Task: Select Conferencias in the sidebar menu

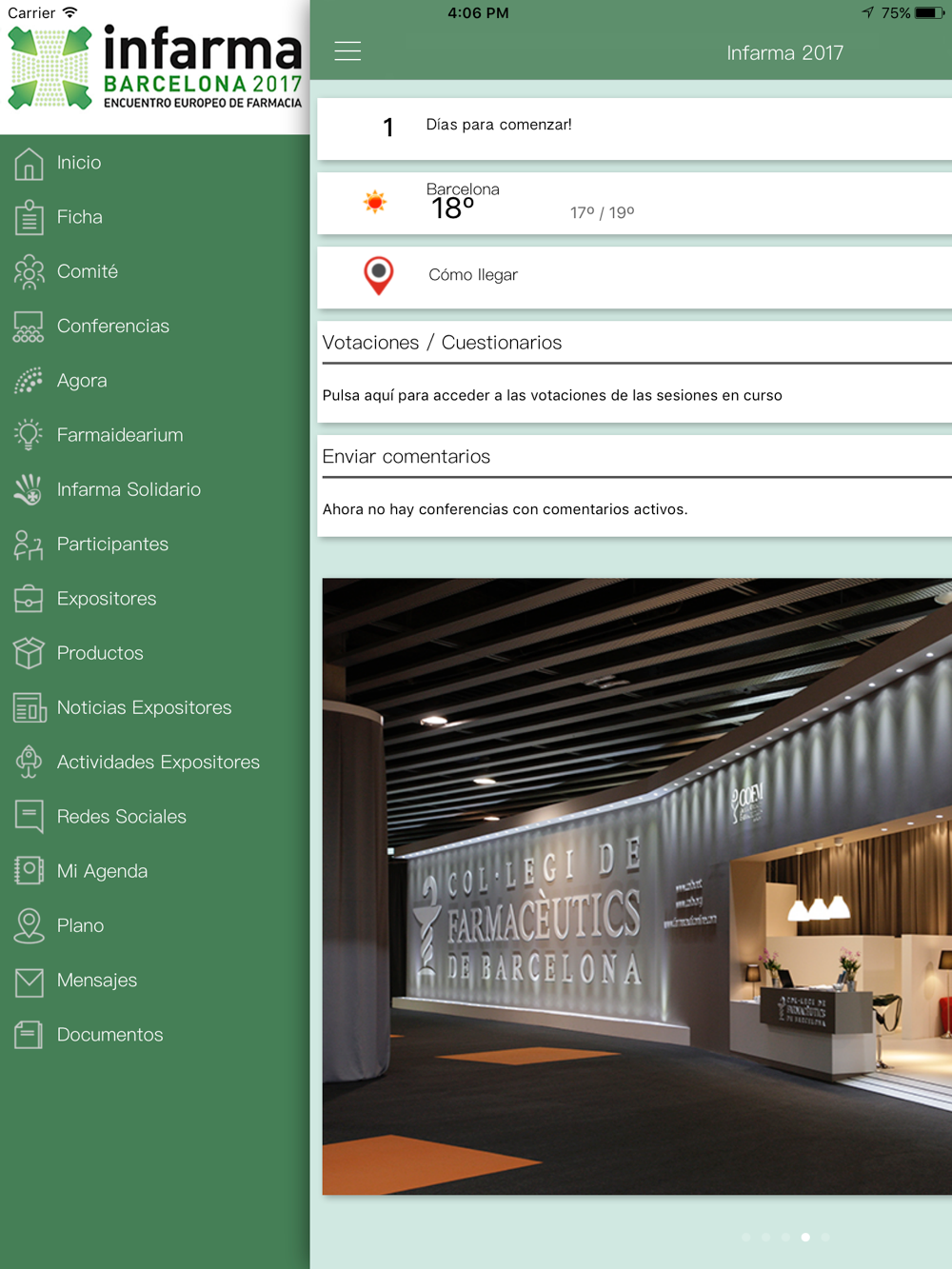Action: click(x=154, y=327)
